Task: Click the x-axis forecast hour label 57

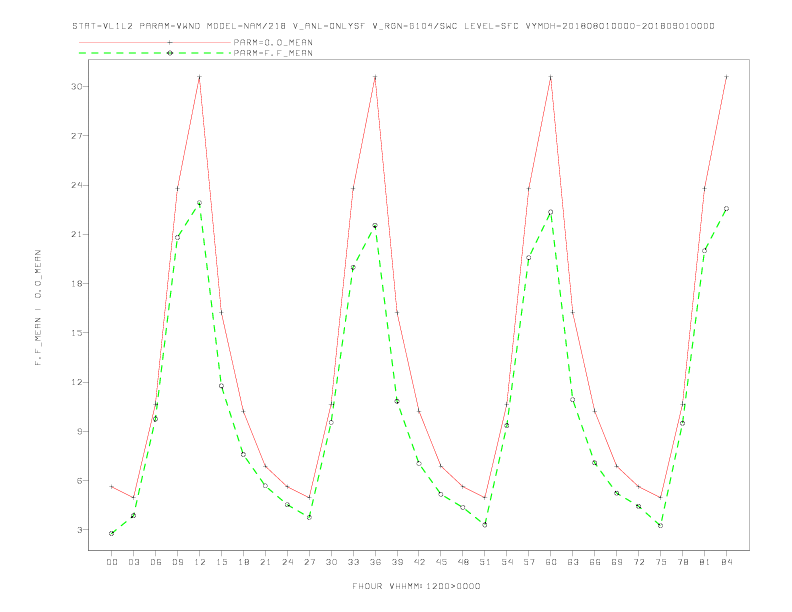Action: coord(529,562)
